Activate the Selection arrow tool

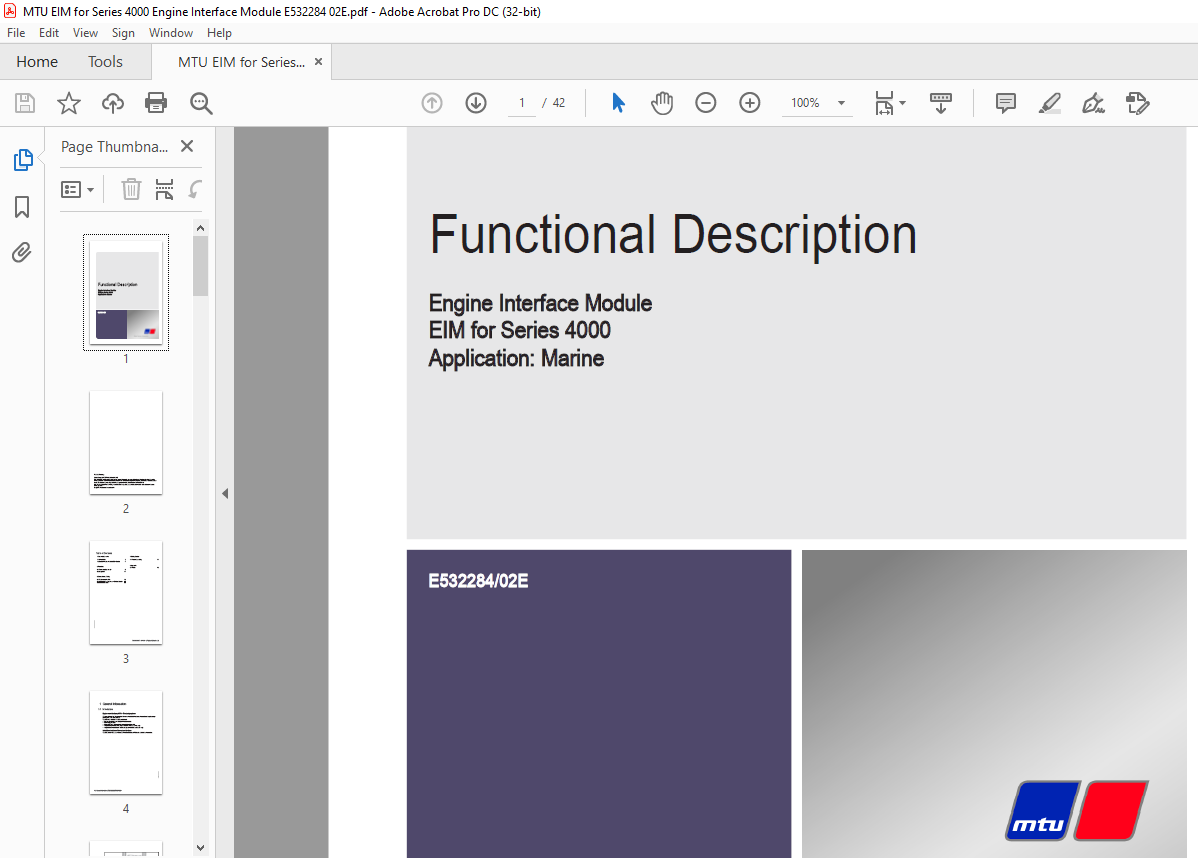click(618, 102)
